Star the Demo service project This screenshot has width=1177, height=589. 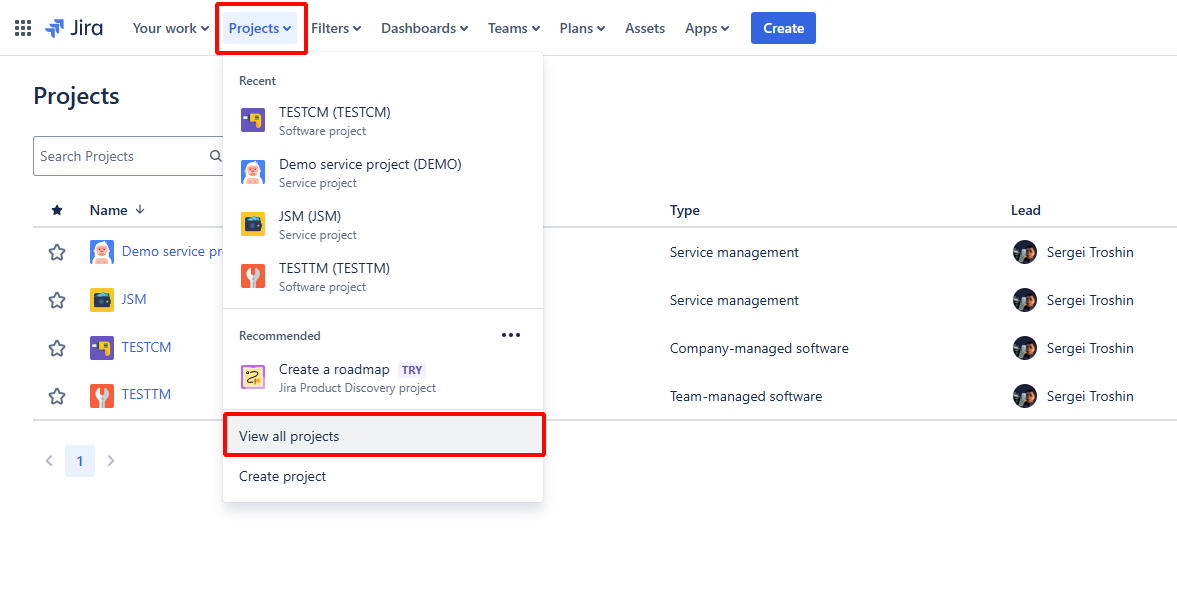coord(57,252)
